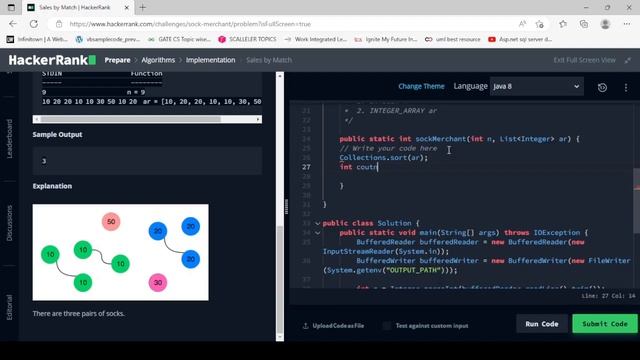640x360 pixels.
Task: Open the favorites list icon
Action: pyautogui.click(x=563, y=24)
